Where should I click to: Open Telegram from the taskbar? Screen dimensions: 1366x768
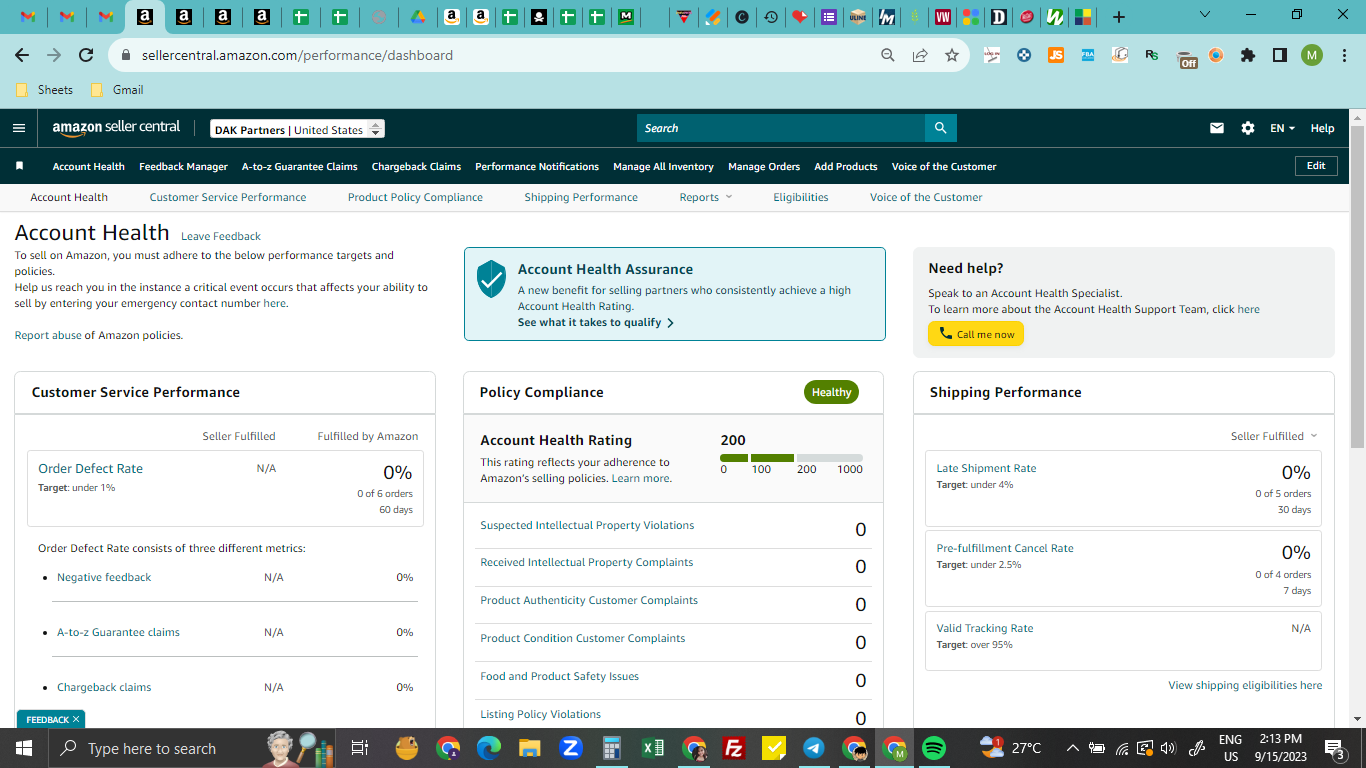[814, 748]
